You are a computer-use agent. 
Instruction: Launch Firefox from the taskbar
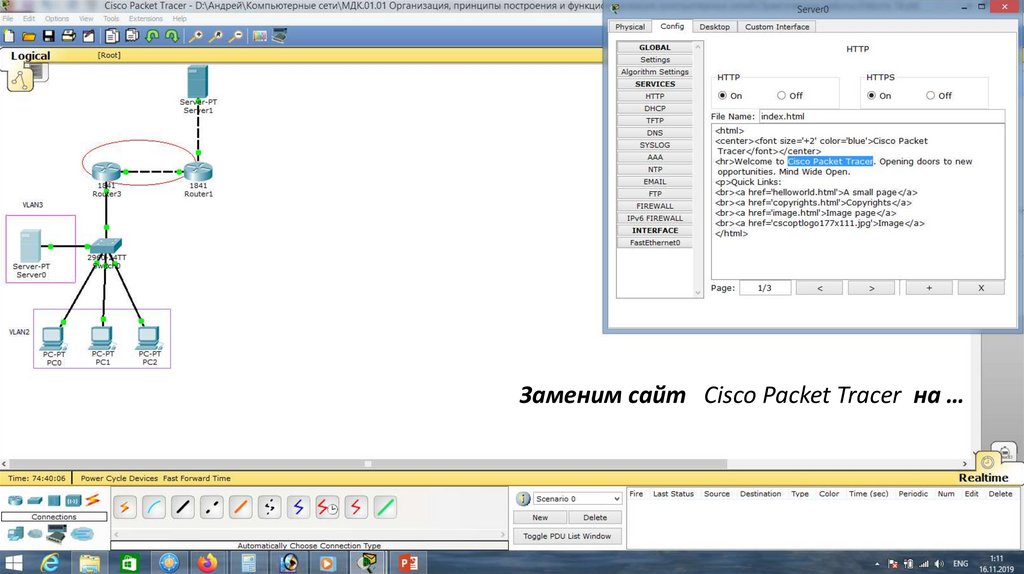208,562
